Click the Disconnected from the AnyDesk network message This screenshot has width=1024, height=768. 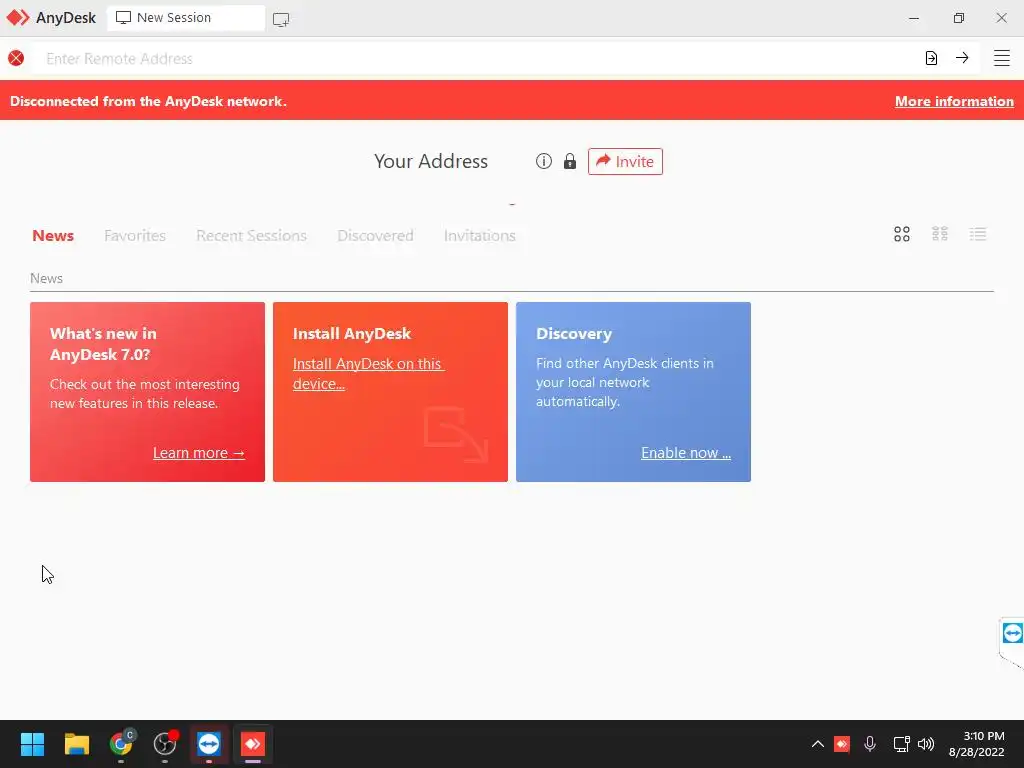pyautogui.click(x=148, y=101)
